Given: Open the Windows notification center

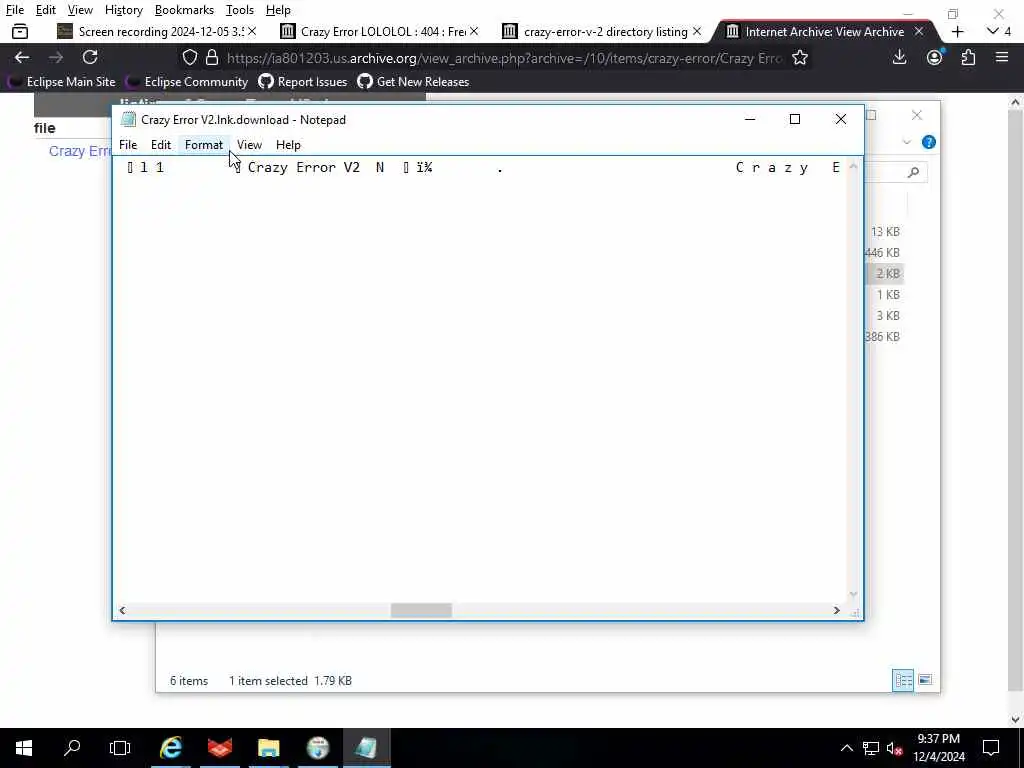Looking at the screenshot, I should click(991, 748).
